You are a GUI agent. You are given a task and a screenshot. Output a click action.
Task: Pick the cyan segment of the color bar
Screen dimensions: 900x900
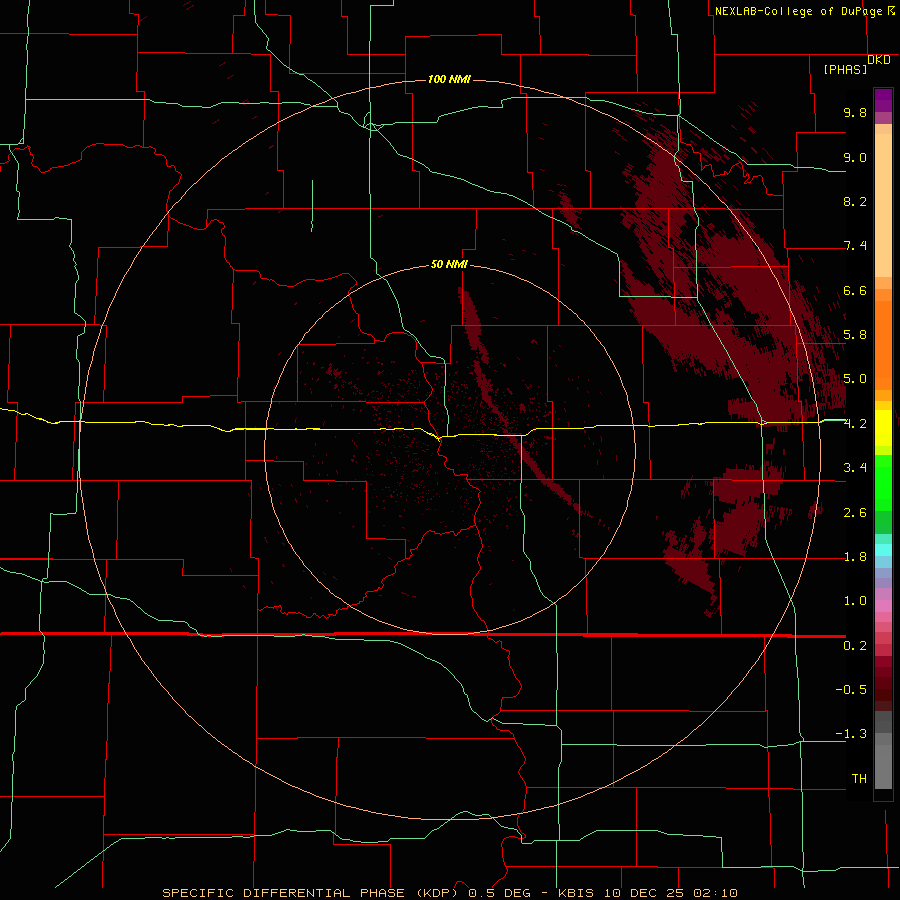(883, 550)
